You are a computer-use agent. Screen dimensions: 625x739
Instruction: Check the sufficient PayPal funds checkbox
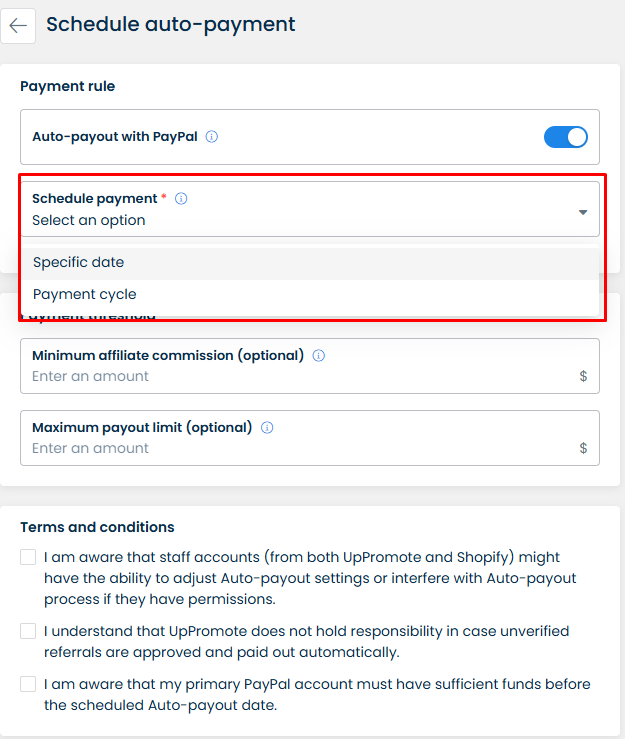28,684
